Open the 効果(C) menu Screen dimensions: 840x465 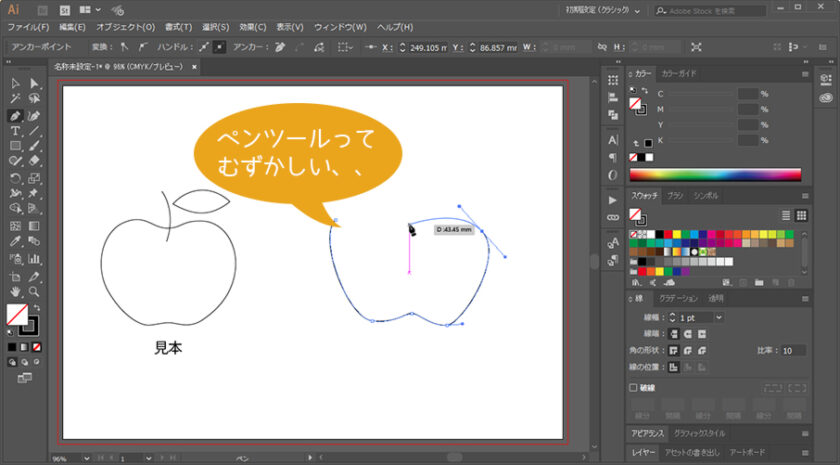(253, 27)
